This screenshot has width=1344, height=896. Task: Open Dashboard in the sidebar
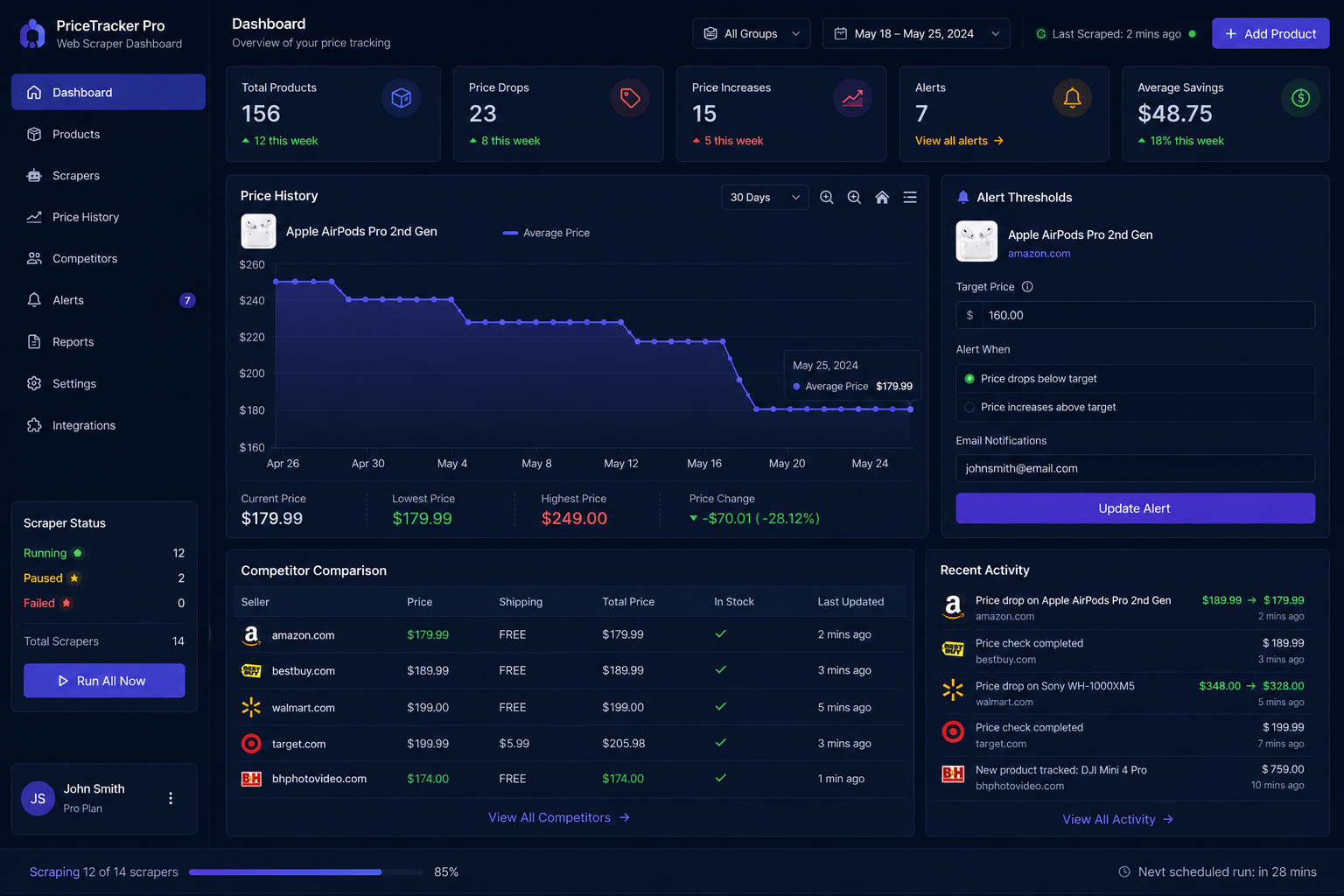coord(108,92)
